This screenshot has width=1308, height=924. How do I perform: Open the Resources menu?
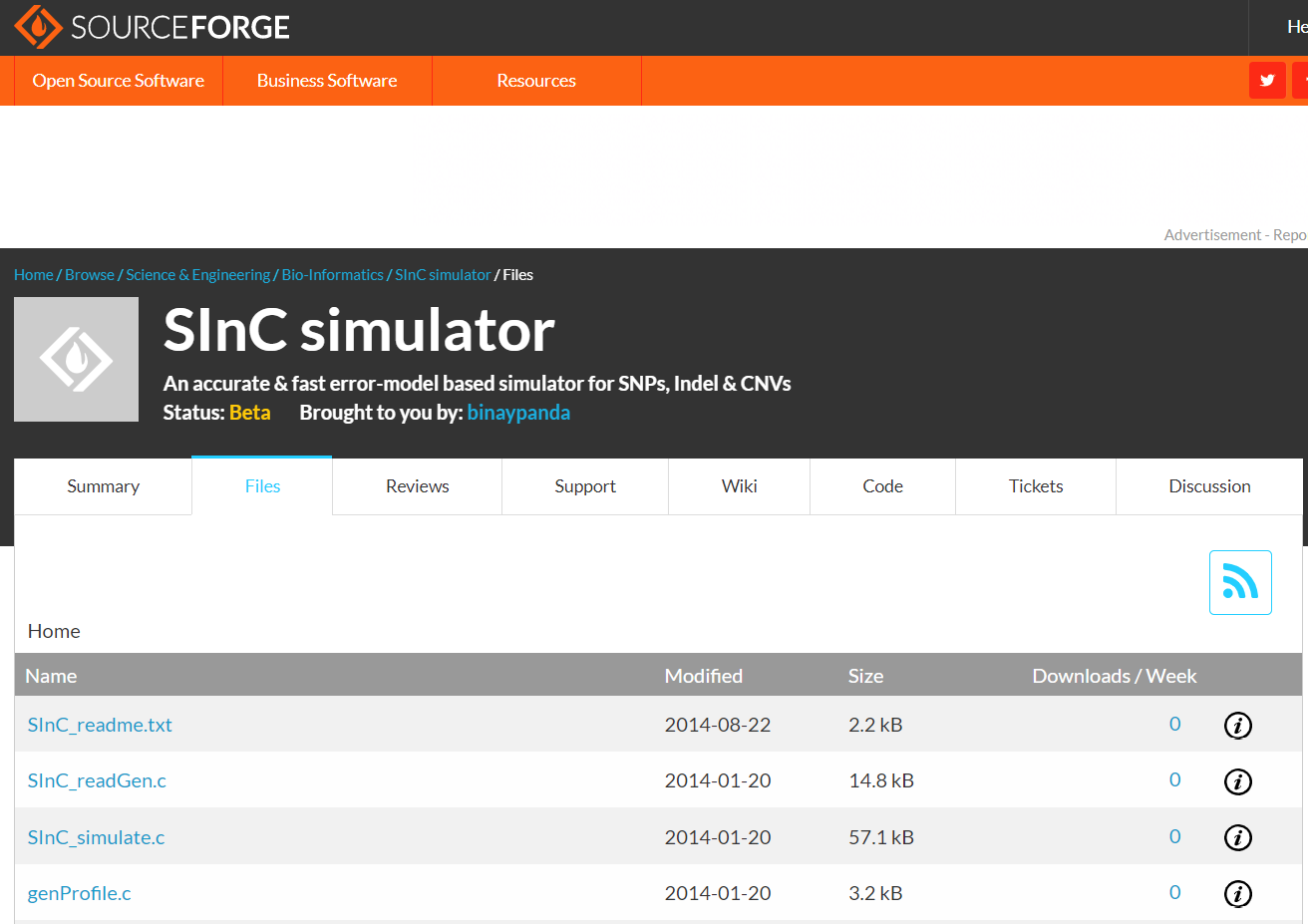pyautogui.click(x=536, y=81)
